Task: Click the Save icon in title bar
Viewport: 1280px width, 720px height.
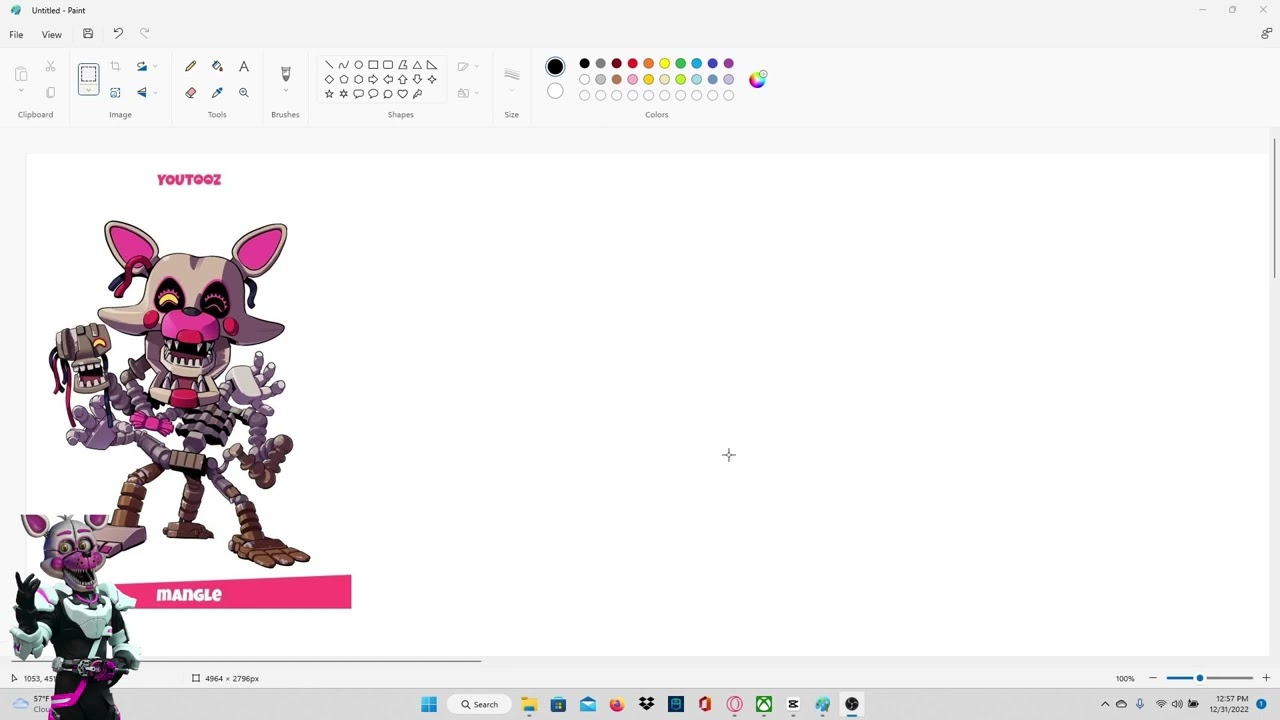Action: (88, 34)
